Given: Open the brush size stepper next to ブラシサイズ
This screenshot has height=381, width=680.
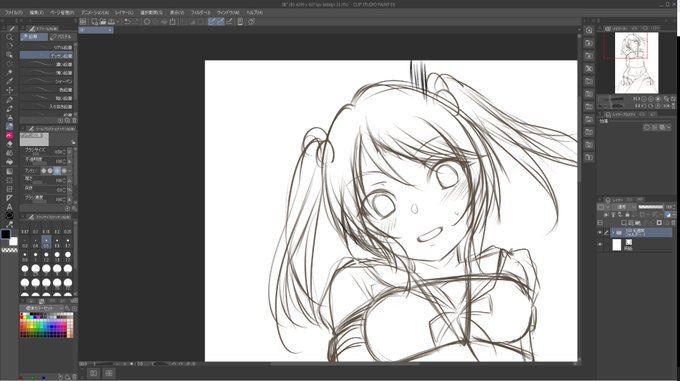Looking at the screenshot, I should click(64, 152).
